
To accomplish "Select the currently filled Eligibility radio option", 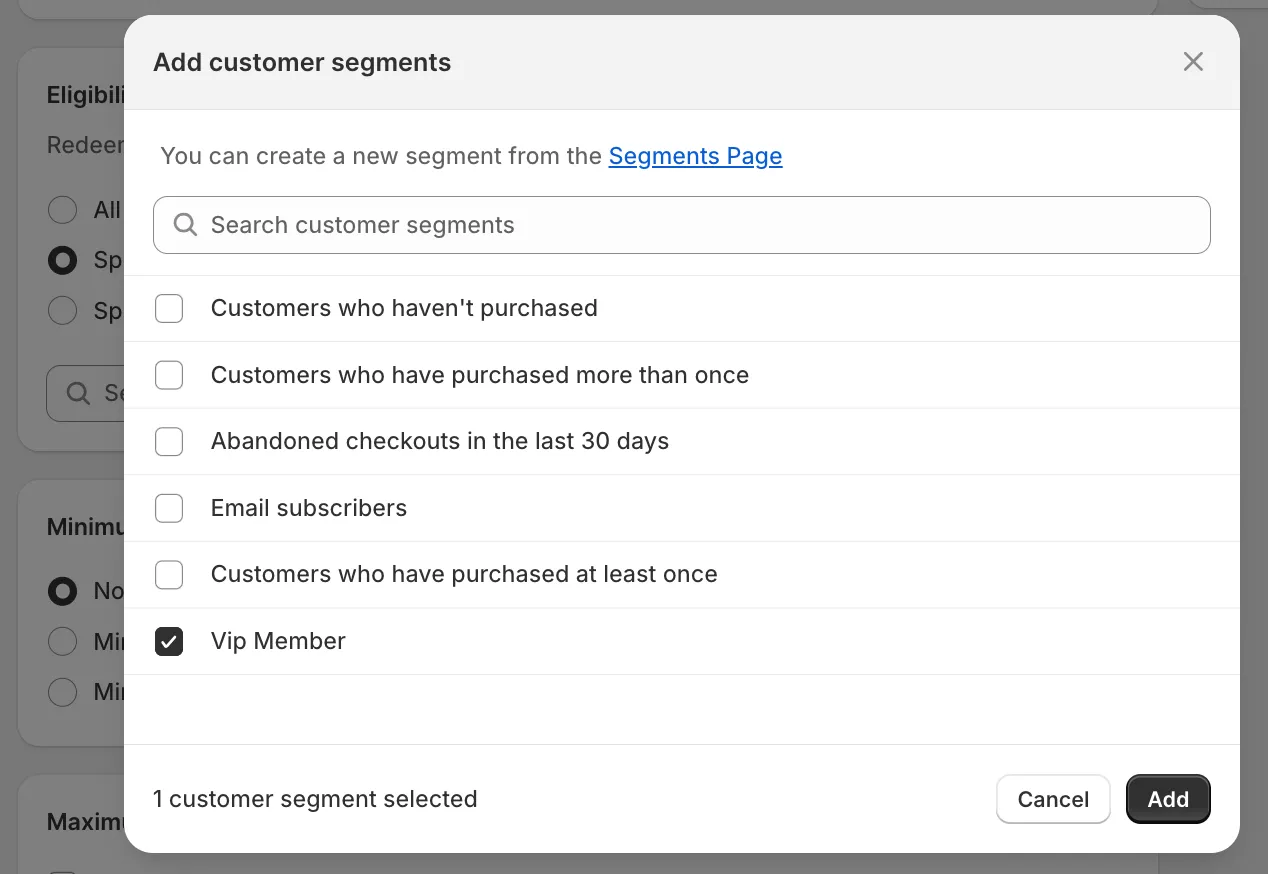I will (x=62, y=260).
